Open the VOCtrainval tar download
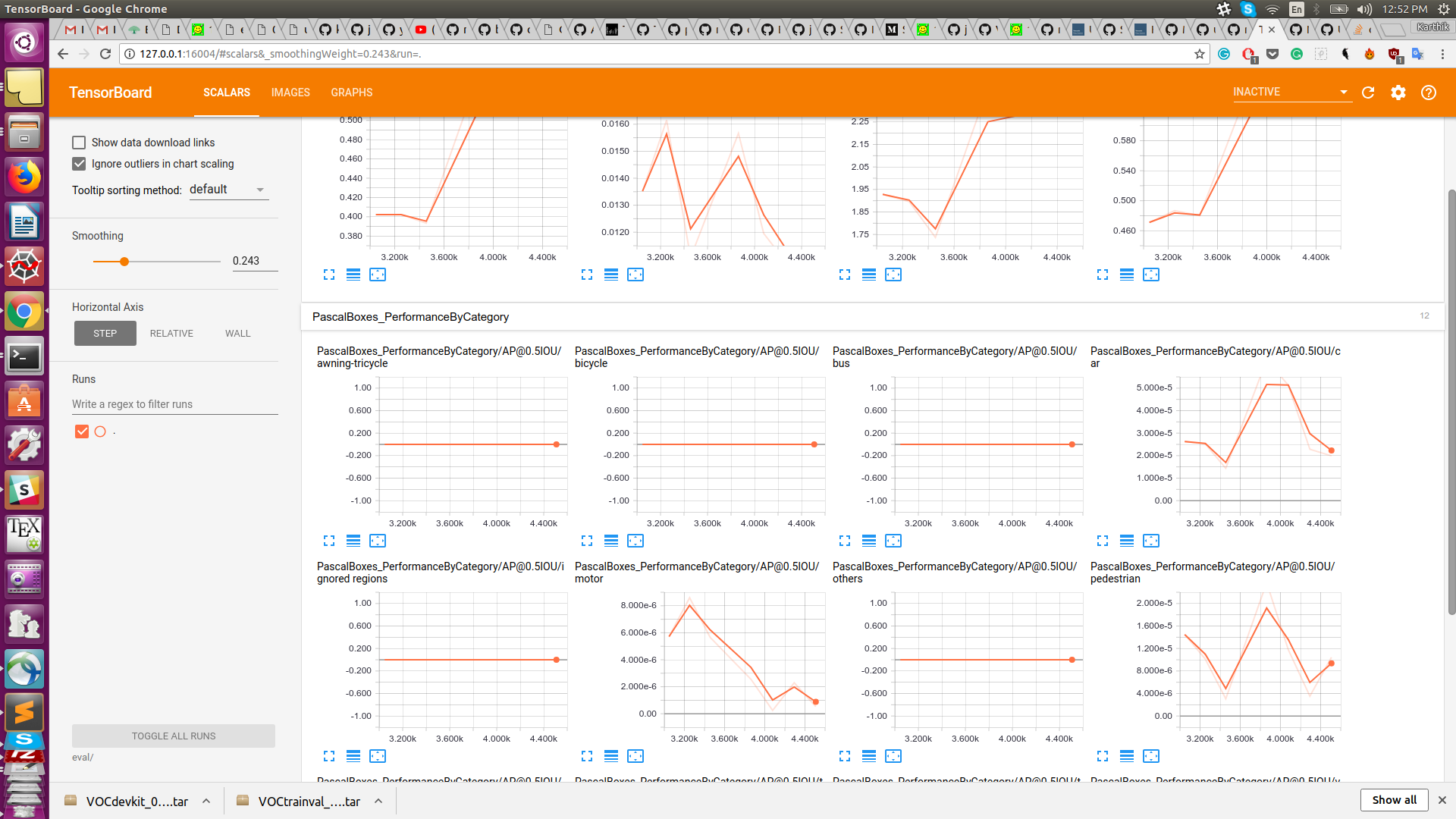 point(299,802)
